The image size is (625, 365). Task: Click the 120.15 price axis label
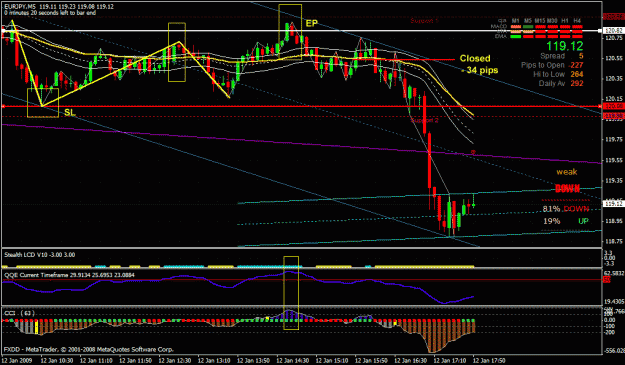click(x=614, y=99)
